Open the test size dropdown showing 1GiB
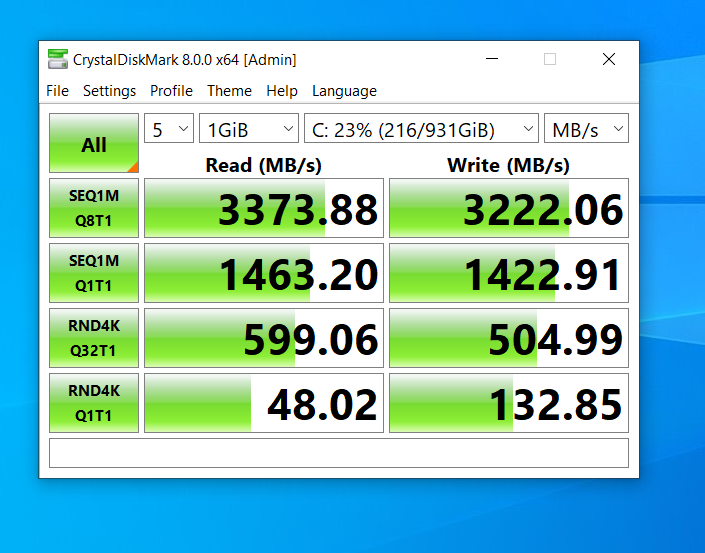This screenshot has height=553, width=705. point(249,129)
